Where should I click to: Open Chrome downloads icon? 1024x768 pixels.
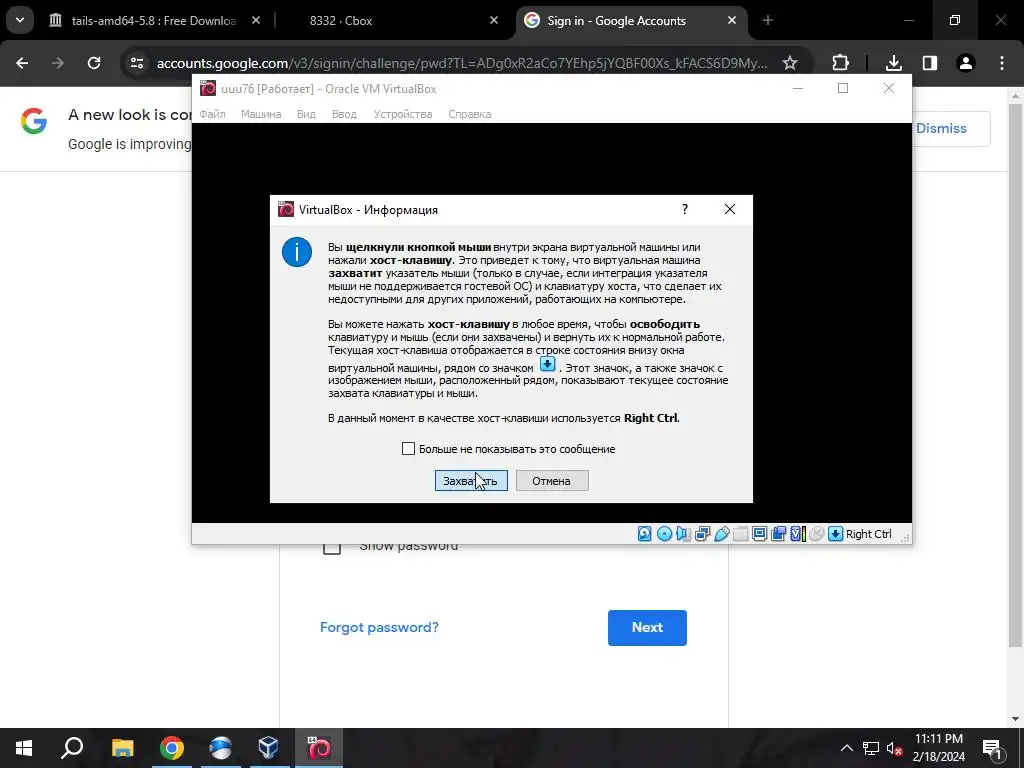893,63
